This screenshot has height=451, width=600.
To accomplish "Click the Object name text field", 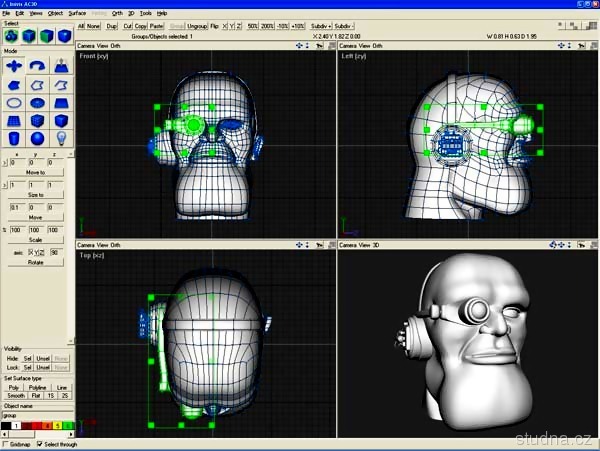I will [x=37, y=414].
